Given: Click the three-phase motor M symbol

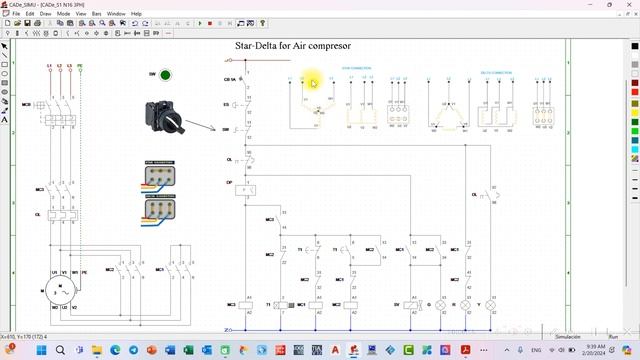Looking at the screenshot, I should tap(60, 290).
